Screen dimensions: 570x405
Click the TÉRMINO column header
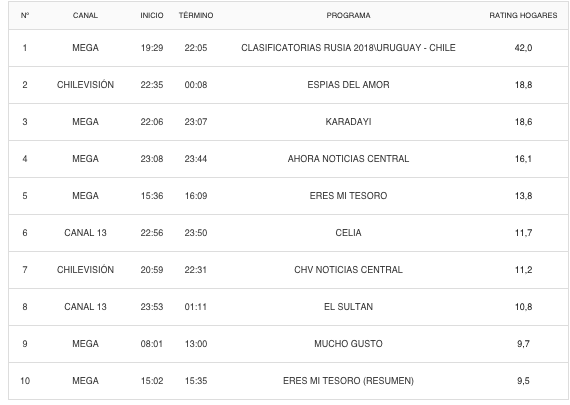pos(196,15)
